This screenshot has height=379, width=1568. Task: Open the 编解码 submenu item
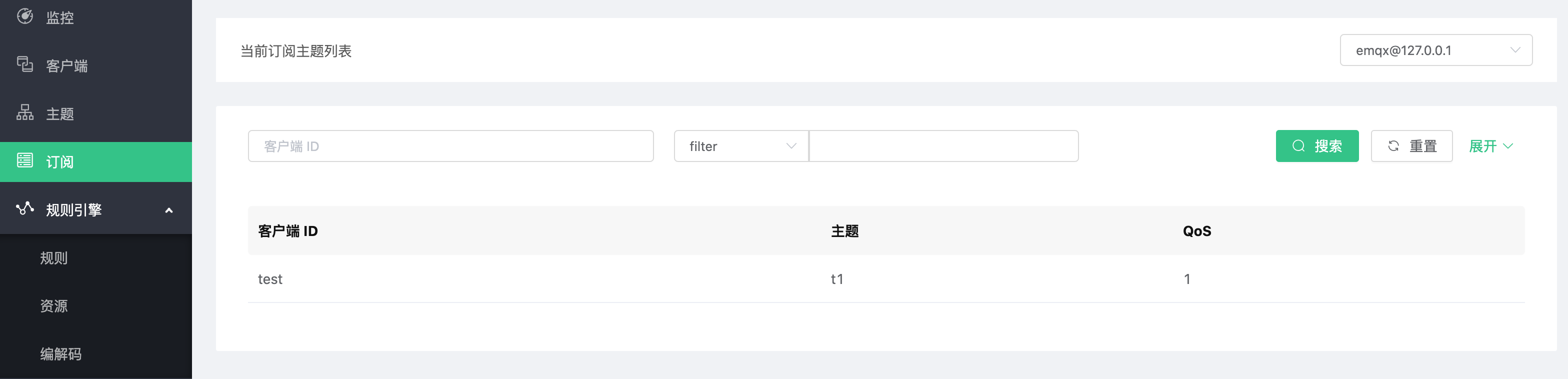pyautogui.click(x=61, y=354)
